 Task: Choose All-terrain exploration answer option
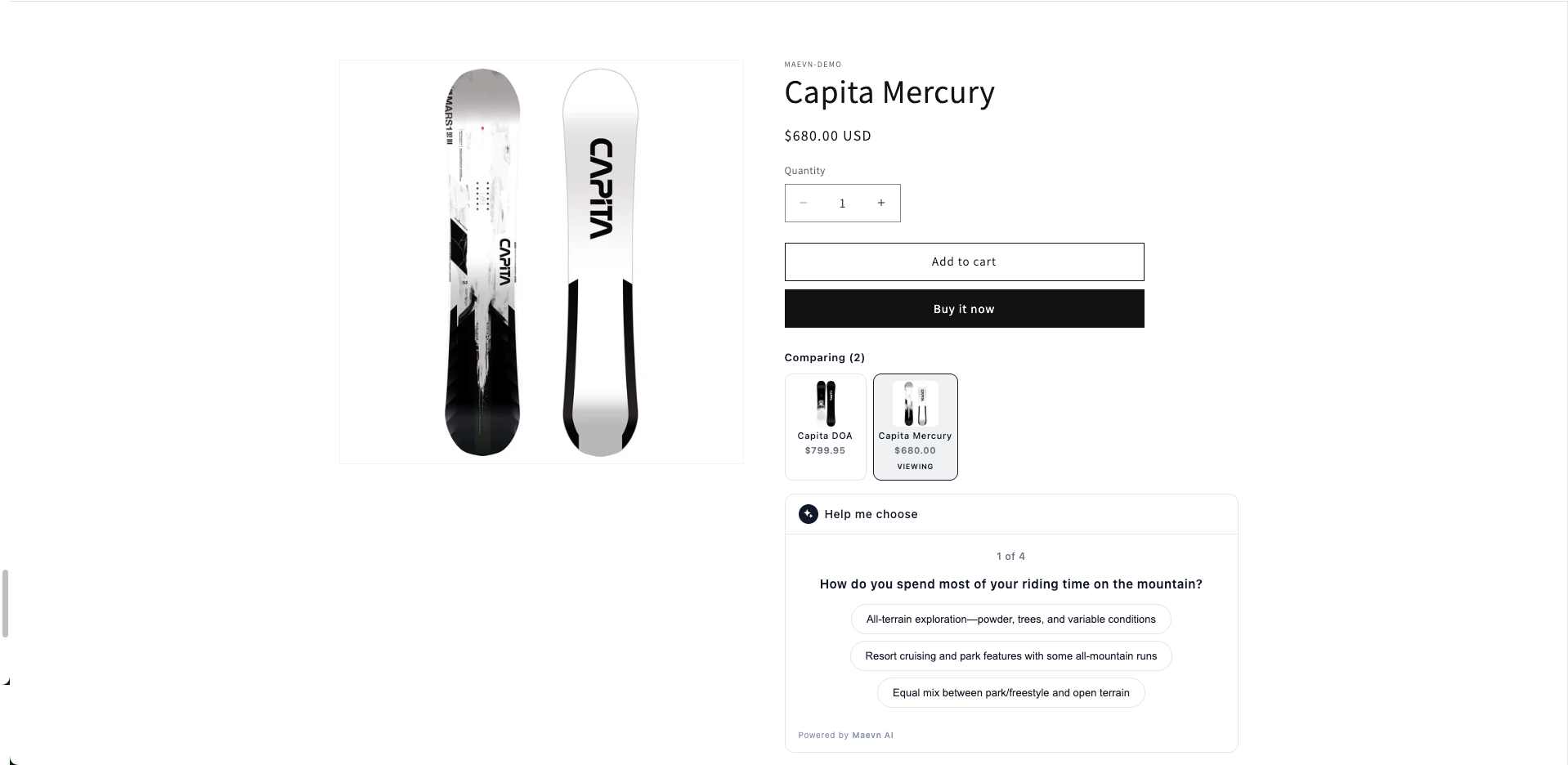tap(1010, 620)
